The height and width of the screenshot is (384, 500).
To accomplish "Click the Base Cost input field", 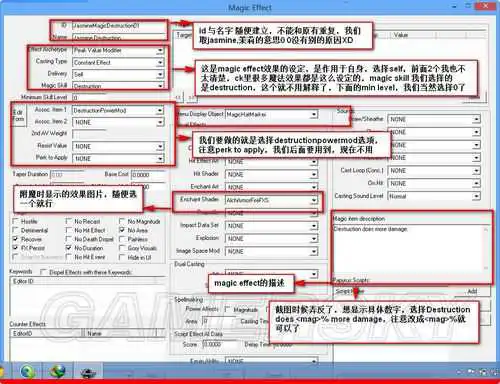I will pos(148,175).
